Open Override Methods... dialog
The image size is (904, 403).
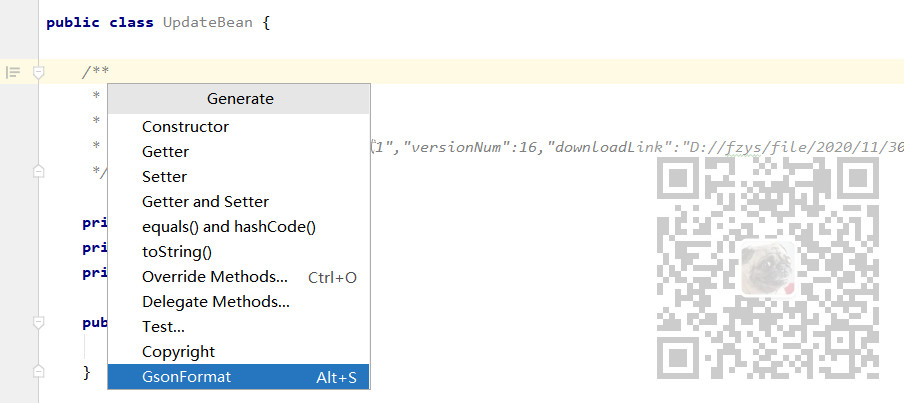[215, 277]
